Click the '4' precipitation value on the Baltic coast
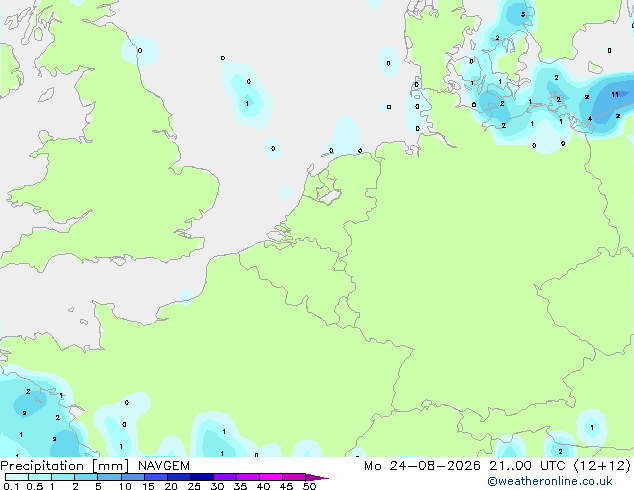The height and width of the screenshot is (490, 634). [590, 119]
